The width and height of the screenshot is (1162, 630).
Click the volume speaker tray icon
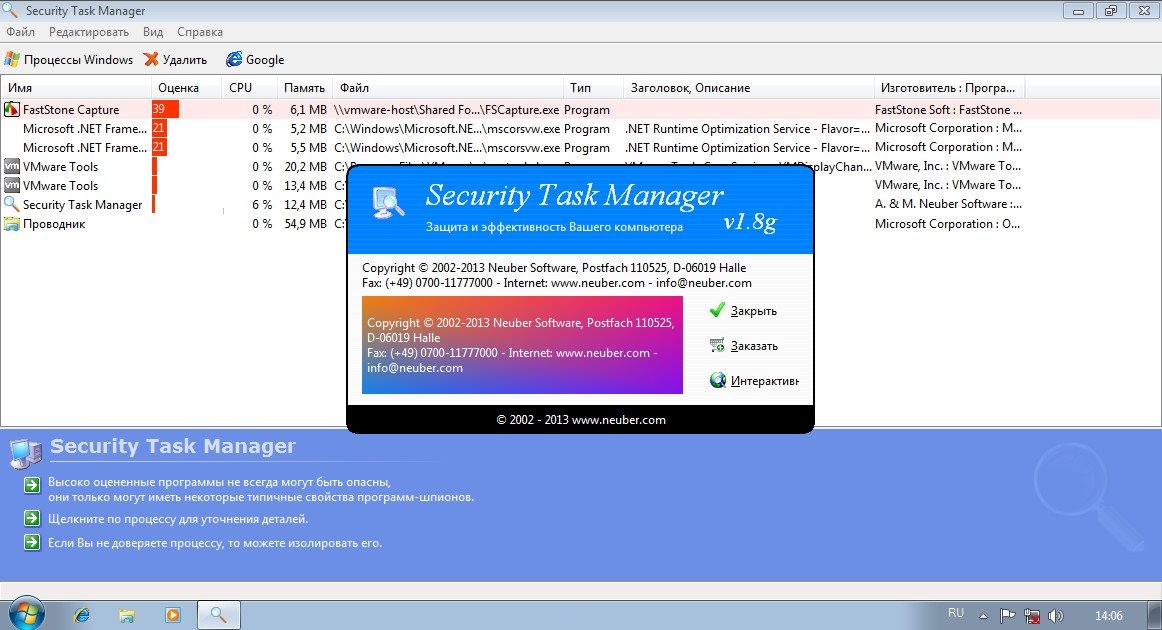click(x=1055, y=615)
